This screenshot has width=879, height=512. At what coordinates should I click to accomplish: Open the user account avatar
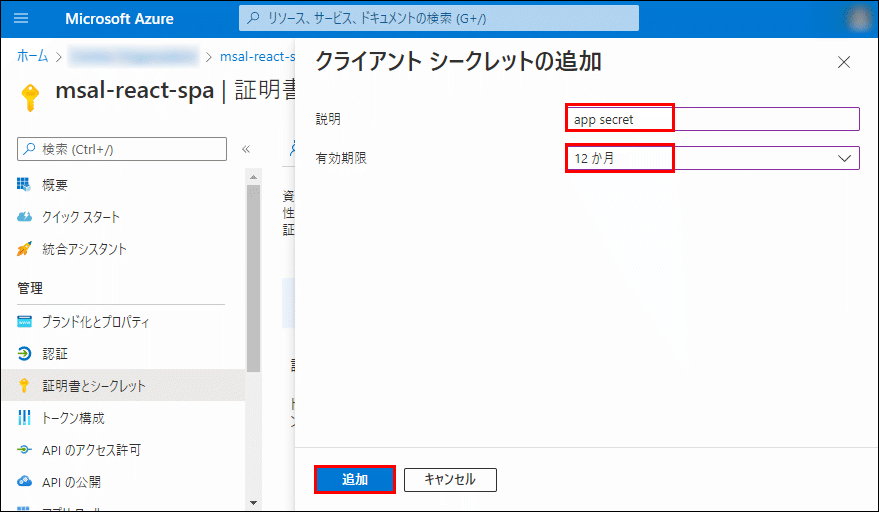click(859, 19)
